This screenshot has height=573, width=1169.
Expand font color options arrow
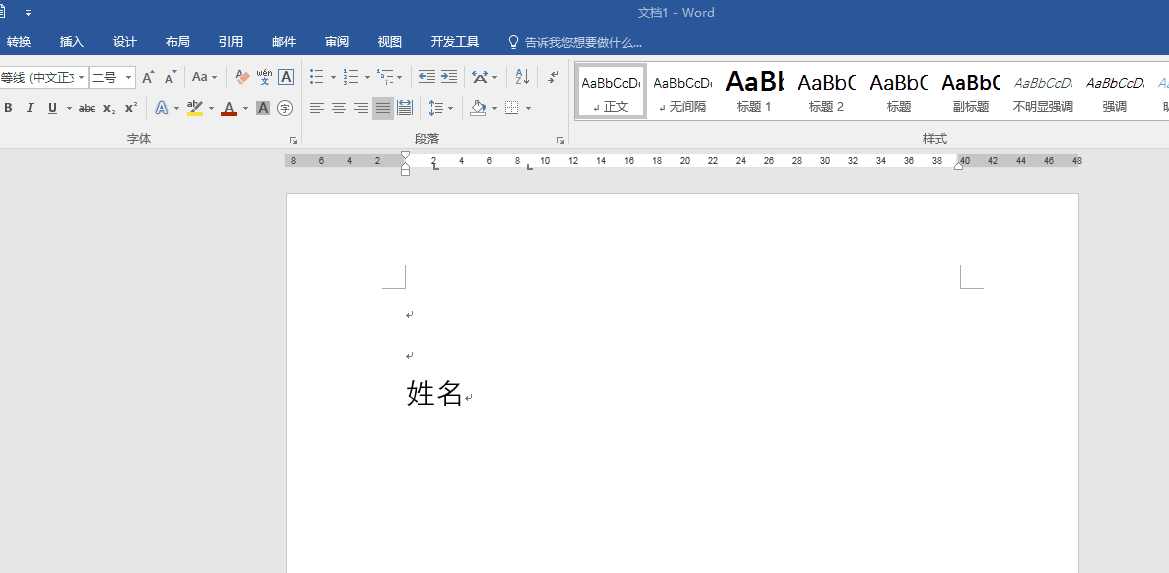coord(245,108)
